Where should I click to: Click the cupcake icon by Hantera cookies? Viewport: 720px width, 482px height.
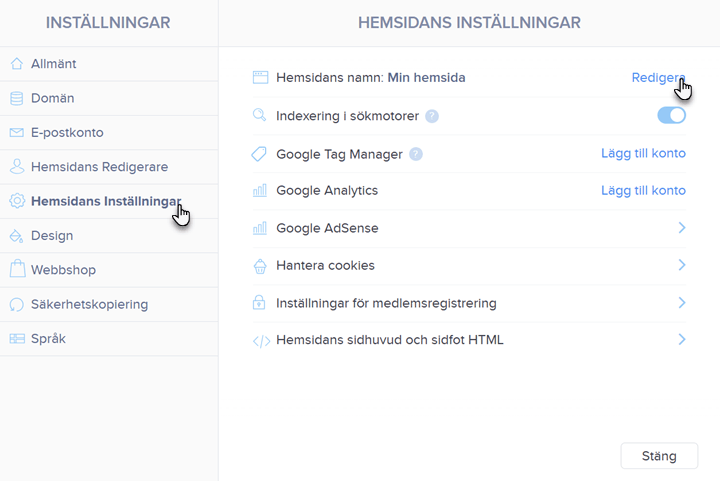point(260,266)
